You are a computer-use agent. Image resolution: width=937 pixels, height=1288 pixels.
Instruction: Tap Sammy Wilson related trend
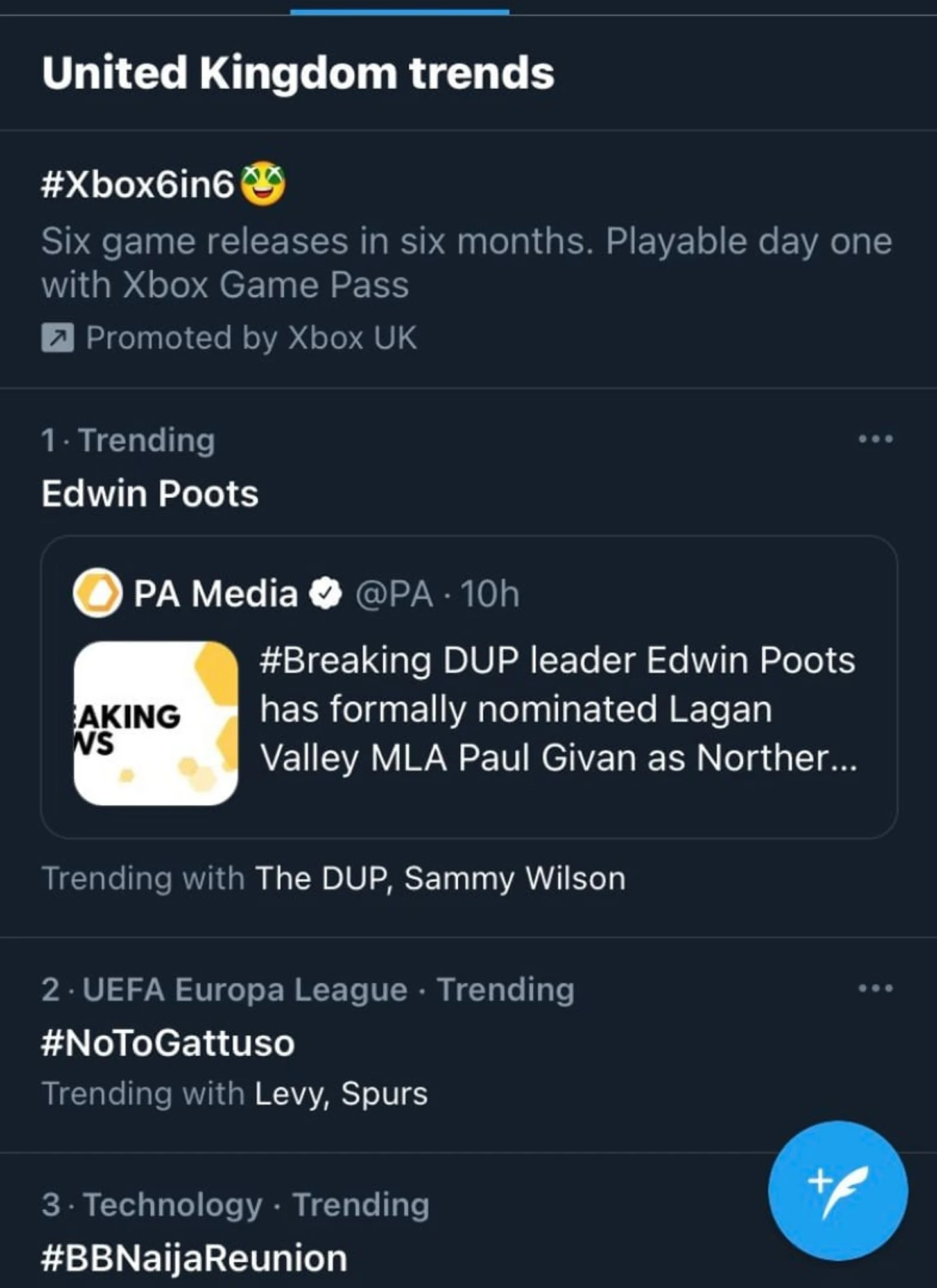[515, 878]
